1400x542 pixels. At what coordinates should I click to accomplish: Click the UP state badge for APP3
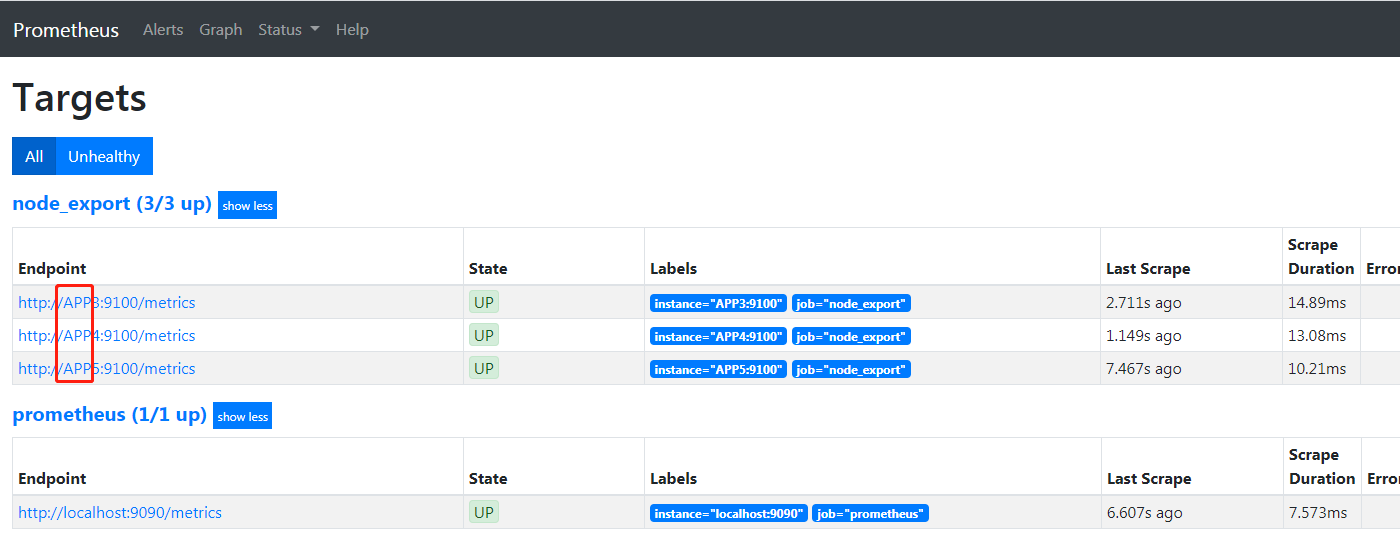(484, 302)
